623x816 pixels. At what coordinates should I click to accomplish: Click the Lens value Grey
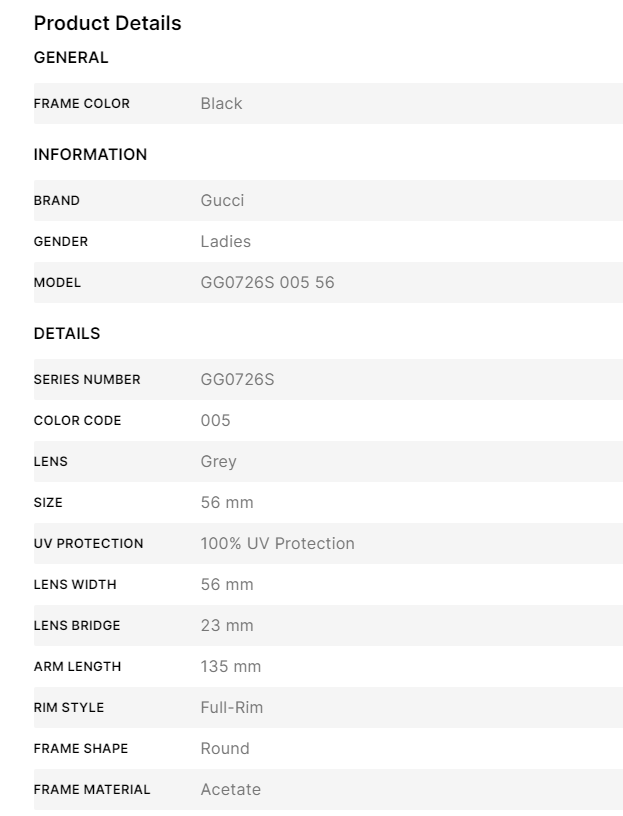click(218, 462)
